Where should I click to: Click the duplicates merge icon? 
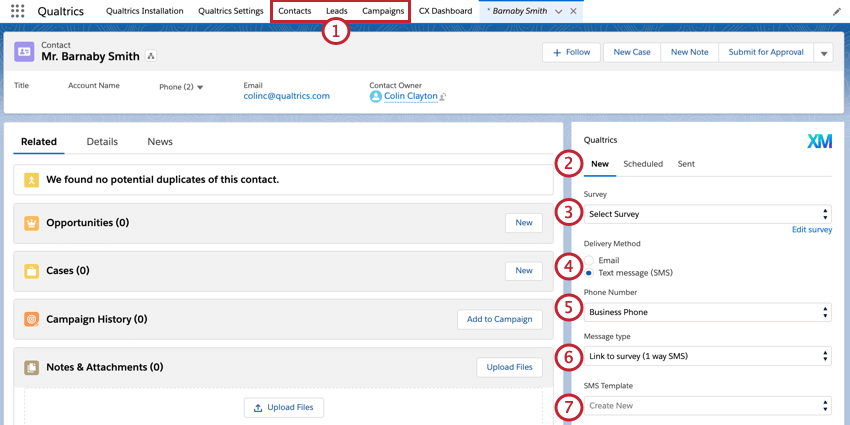point(31,180)
